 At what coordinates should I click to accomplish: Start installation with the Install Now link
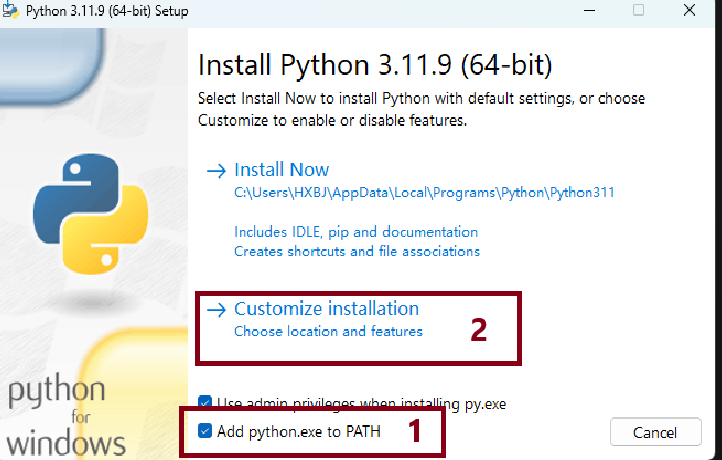pyautogui.click(x=281, y=170)
